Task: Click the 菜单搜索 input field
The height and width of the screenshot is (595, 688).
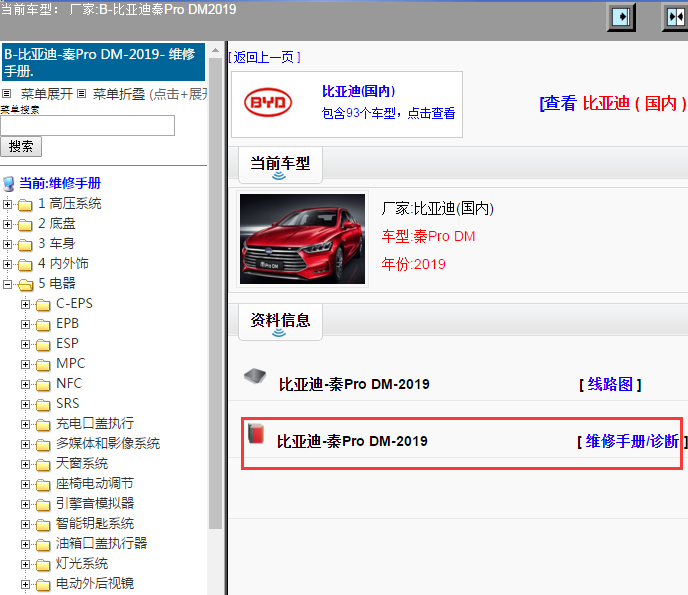Action: [88, 125]
